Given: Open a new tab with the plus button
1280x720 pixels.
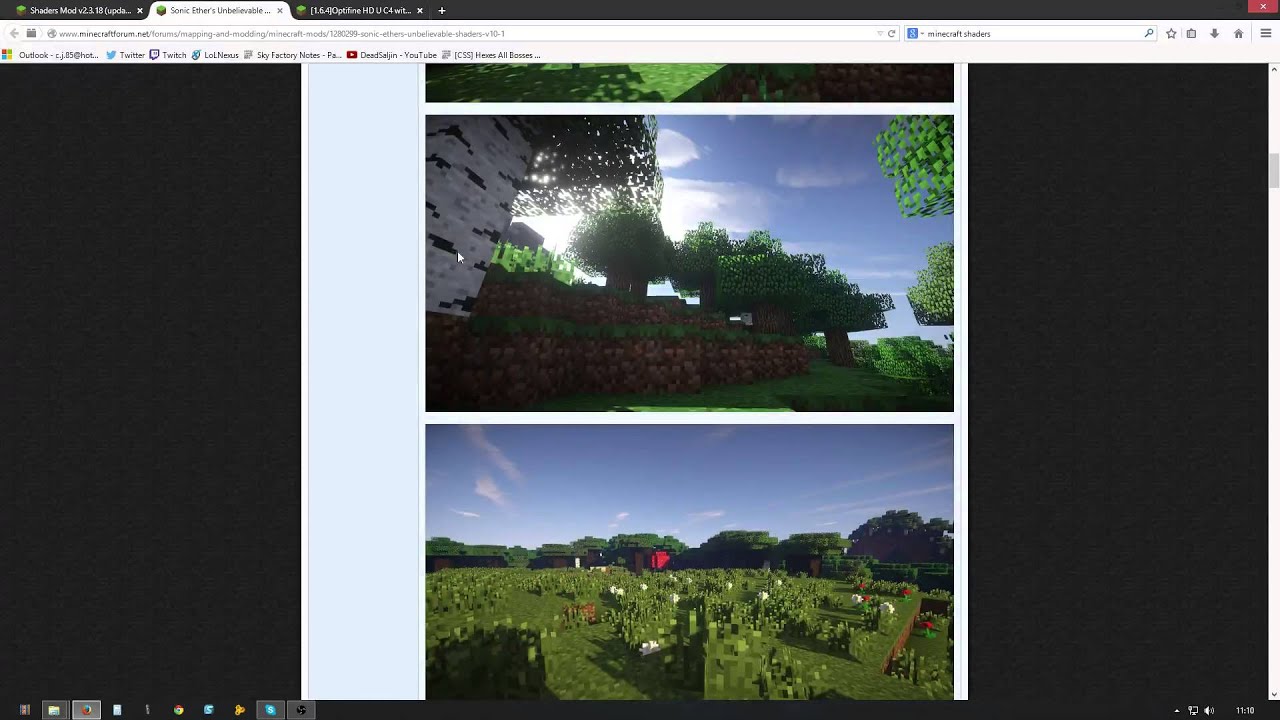Looking at the screenshot, I should pyautogui.click(x=441, y=10).
